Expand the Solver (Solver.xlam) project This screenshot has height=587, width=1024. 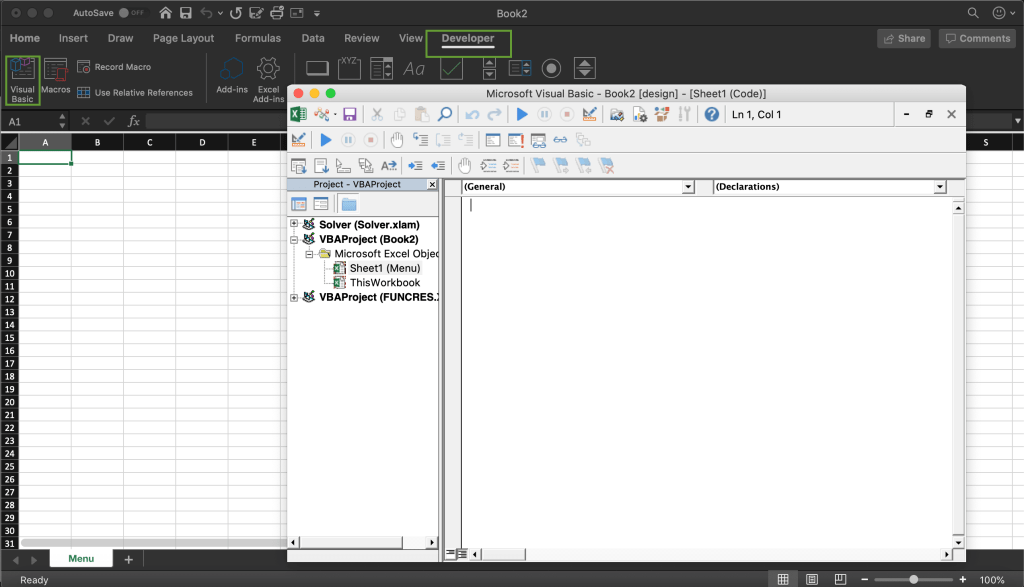tap(293, 224)
